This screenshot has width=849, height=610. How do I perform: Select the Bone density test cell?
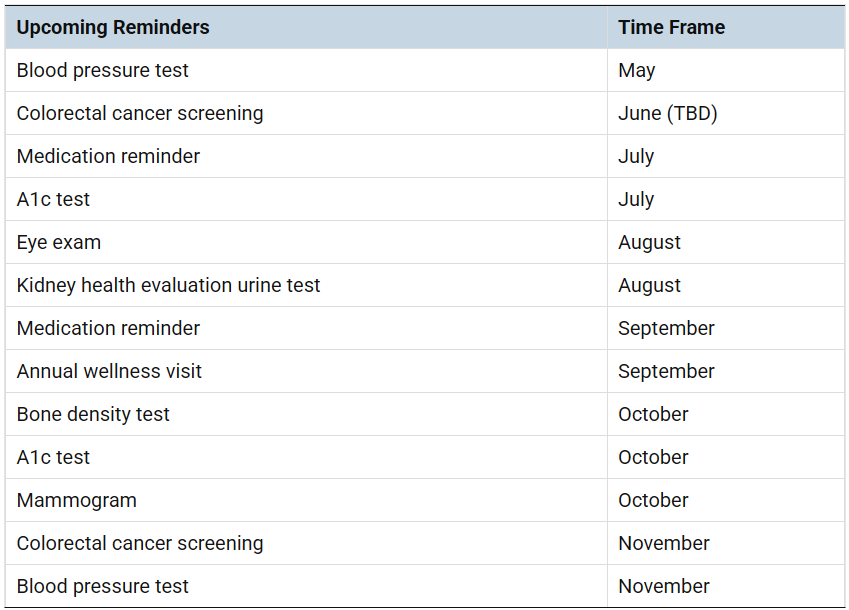pos(93,414)
